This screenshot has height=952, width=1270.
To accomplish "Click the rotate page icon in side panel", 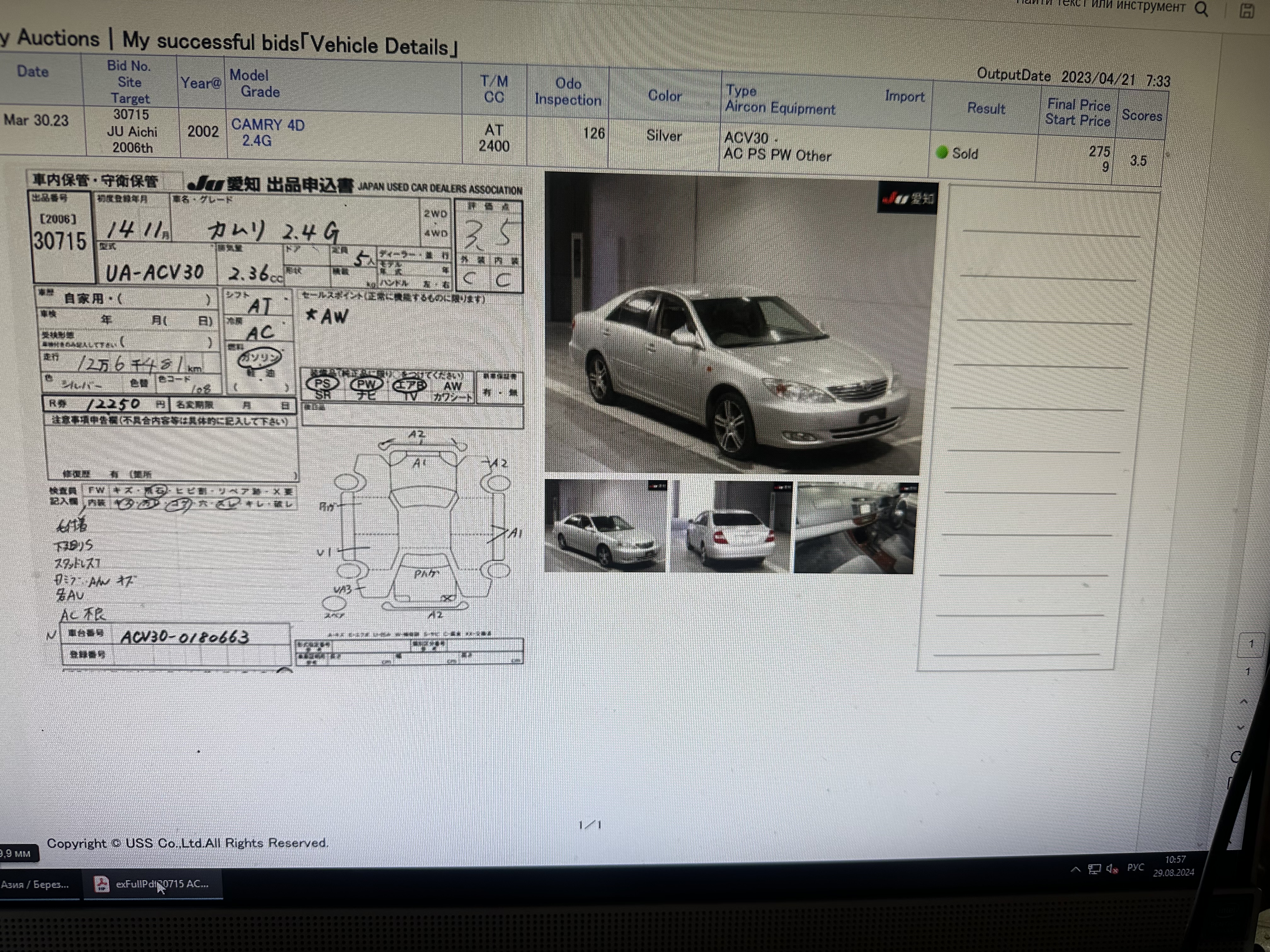I will tap(1236, 757).
